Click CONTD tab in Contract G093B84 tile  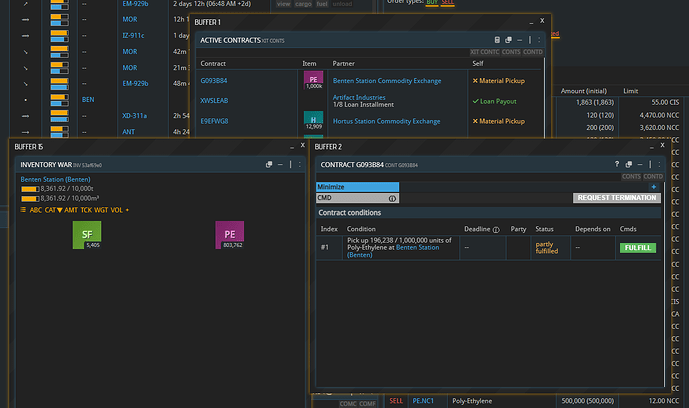653,177
